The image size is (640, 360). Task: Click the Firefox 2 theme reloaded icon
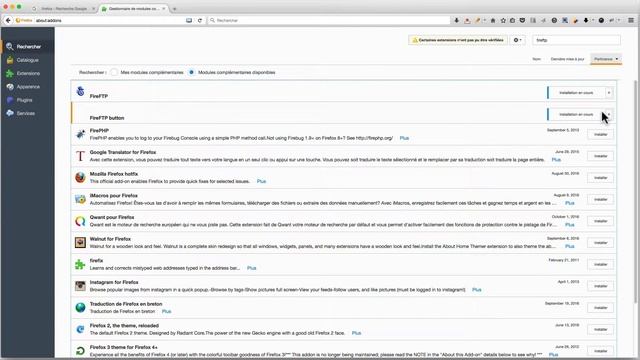80,329
